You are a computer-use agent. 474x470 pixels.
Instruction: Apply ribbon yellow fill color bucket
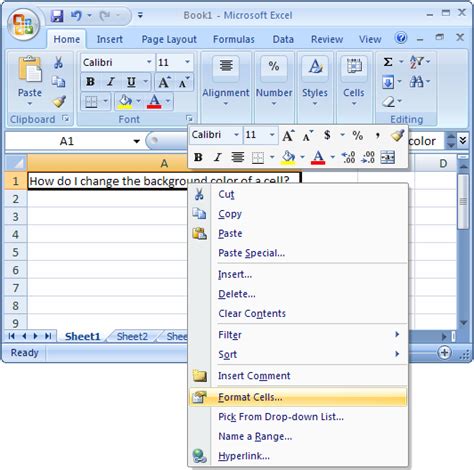click(x=125, y=101)
